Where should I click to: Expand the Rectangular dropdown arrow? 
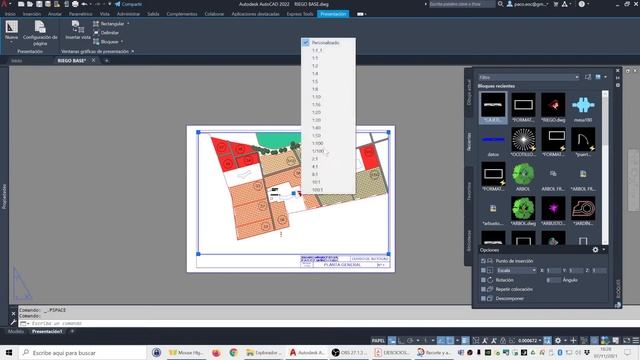tap(128, 24)
